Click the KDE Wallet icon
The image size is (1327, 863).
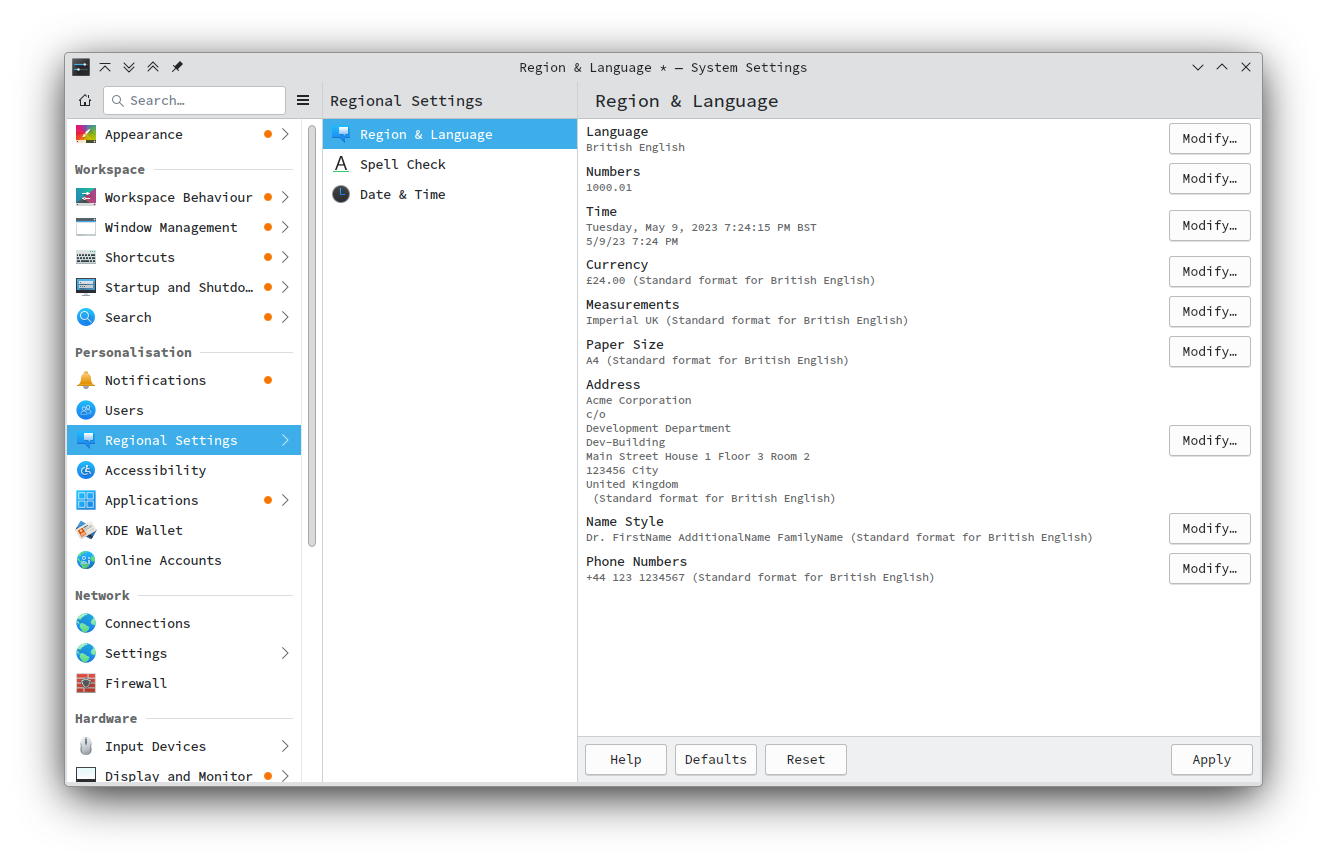[x=86, y=530]
